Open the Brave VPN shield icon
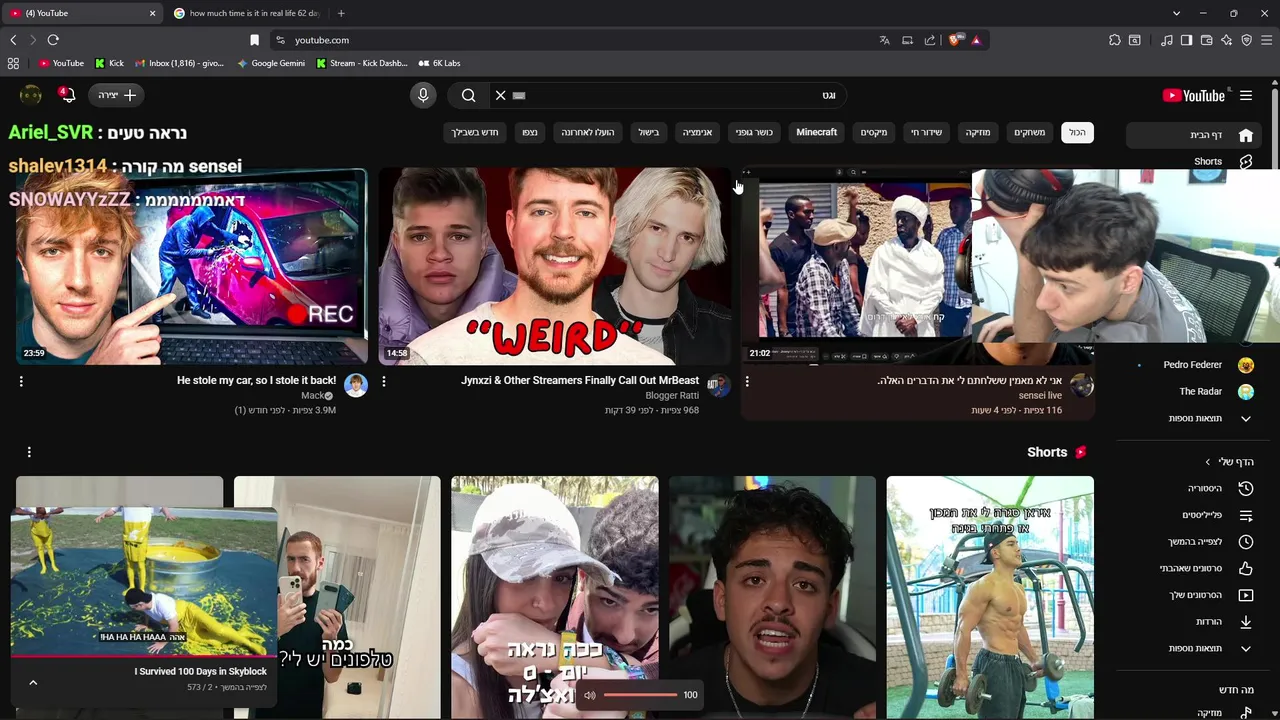This screenshot has height=720, width=1280. [1246, 40]
